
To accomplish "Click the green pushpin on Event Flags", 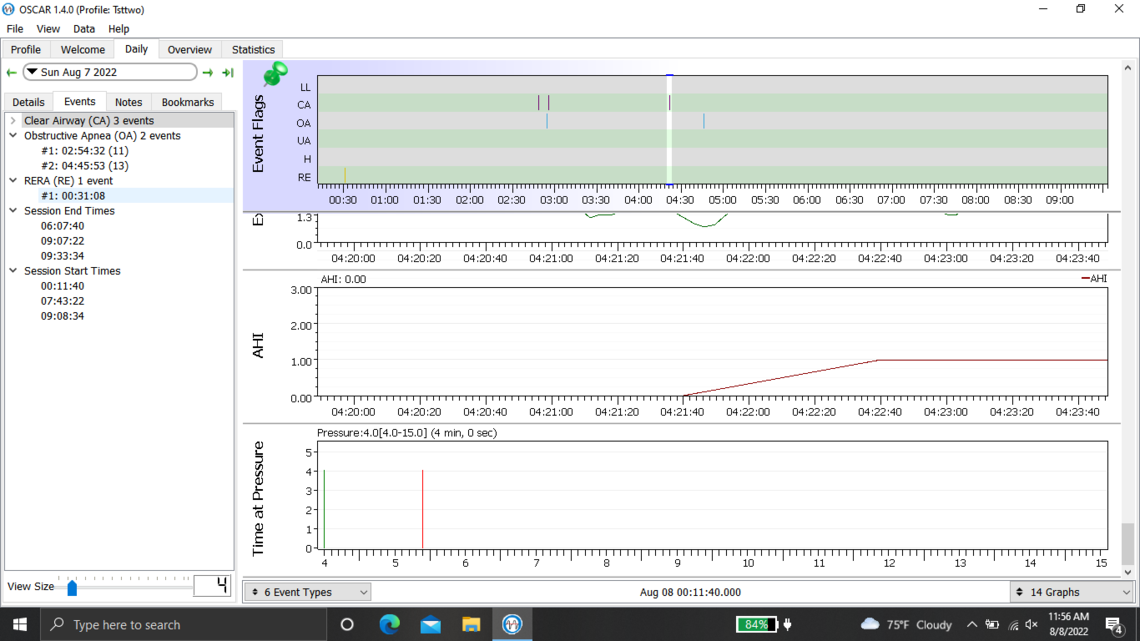I will pyautogui.click(x=276, y=73).
